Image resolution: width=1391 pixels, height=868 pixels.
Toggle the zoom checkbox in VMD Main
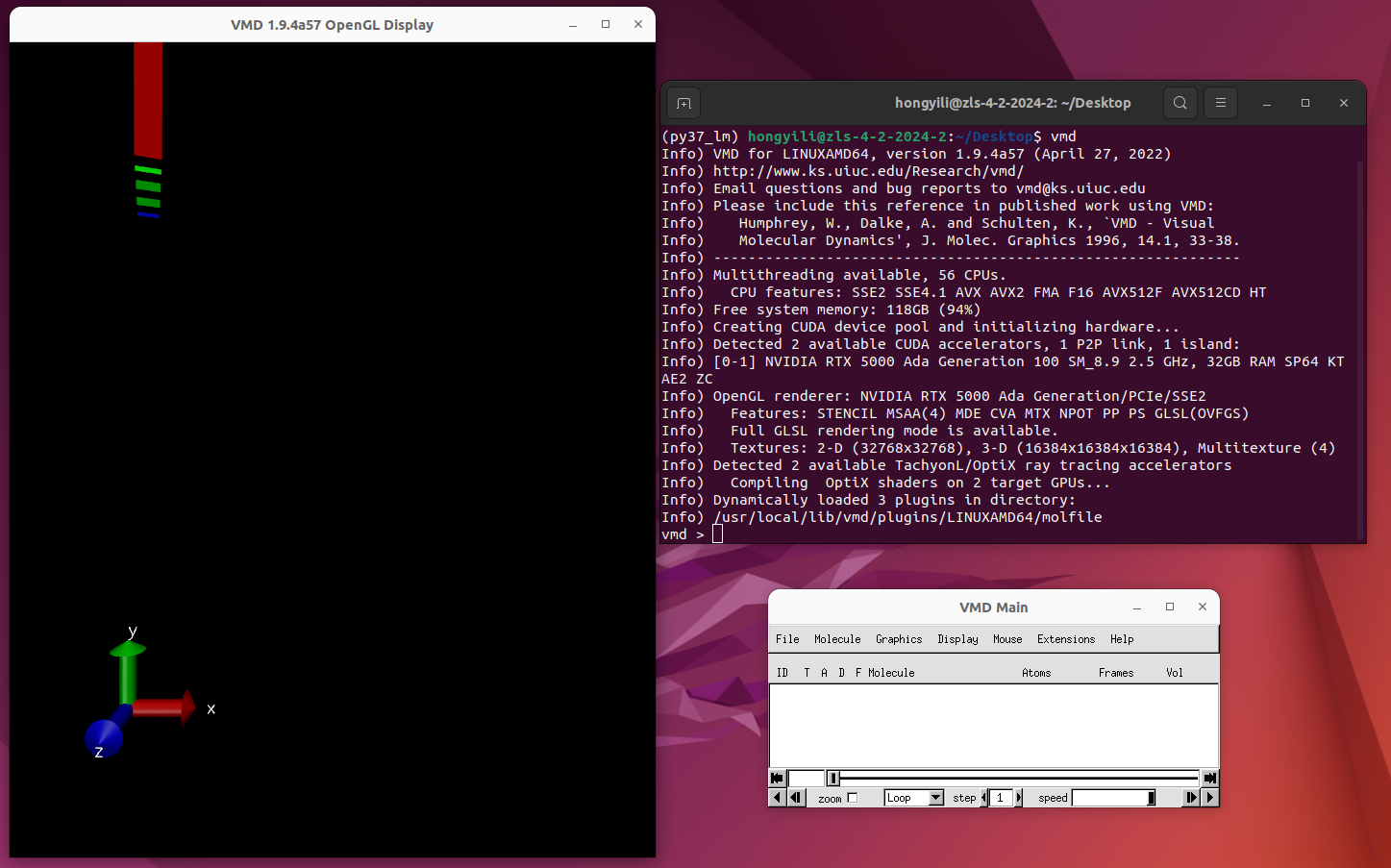[x=852, y=798]
